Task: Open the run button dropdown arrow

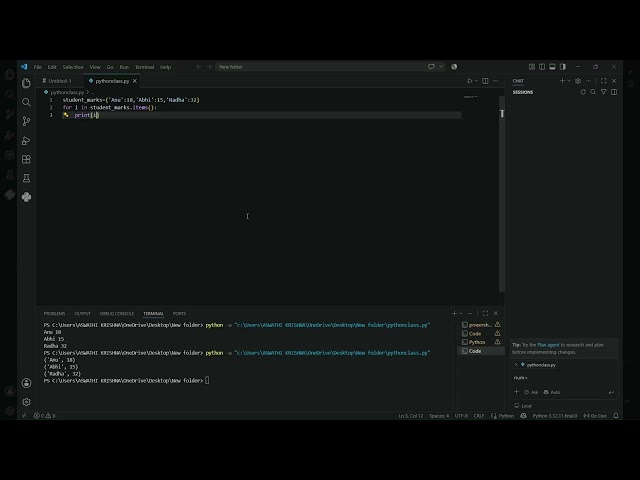Action: tap(476, 81)
